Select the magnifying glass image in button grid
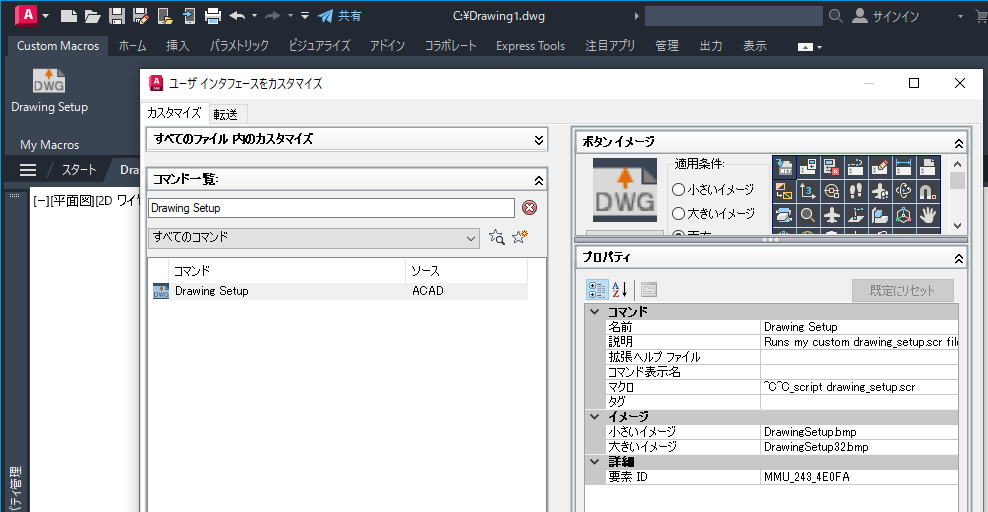The image size is (988, 512). pyautogui.click(x=808, y=215)
